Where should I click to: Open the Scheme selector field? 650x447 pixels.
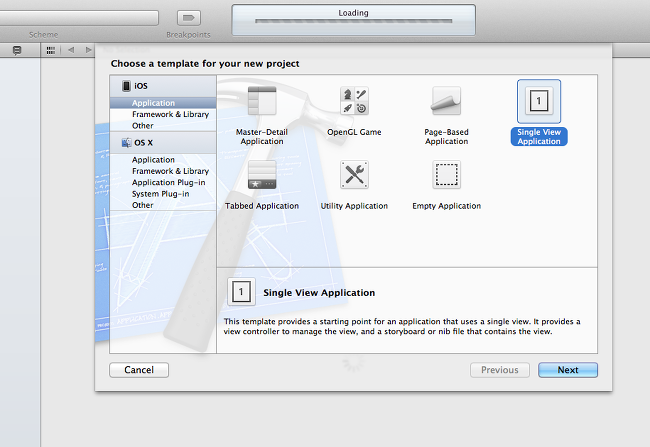(79, 18)
